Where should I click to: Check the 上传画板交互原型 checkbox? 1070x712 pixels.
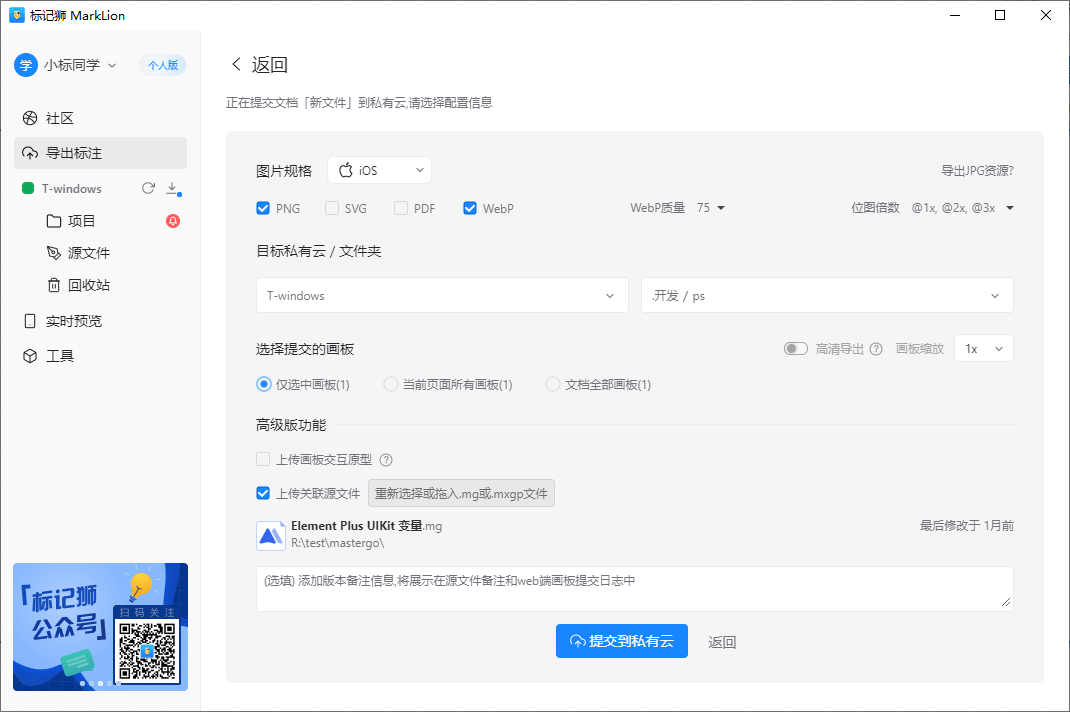(x=263, y=459)
